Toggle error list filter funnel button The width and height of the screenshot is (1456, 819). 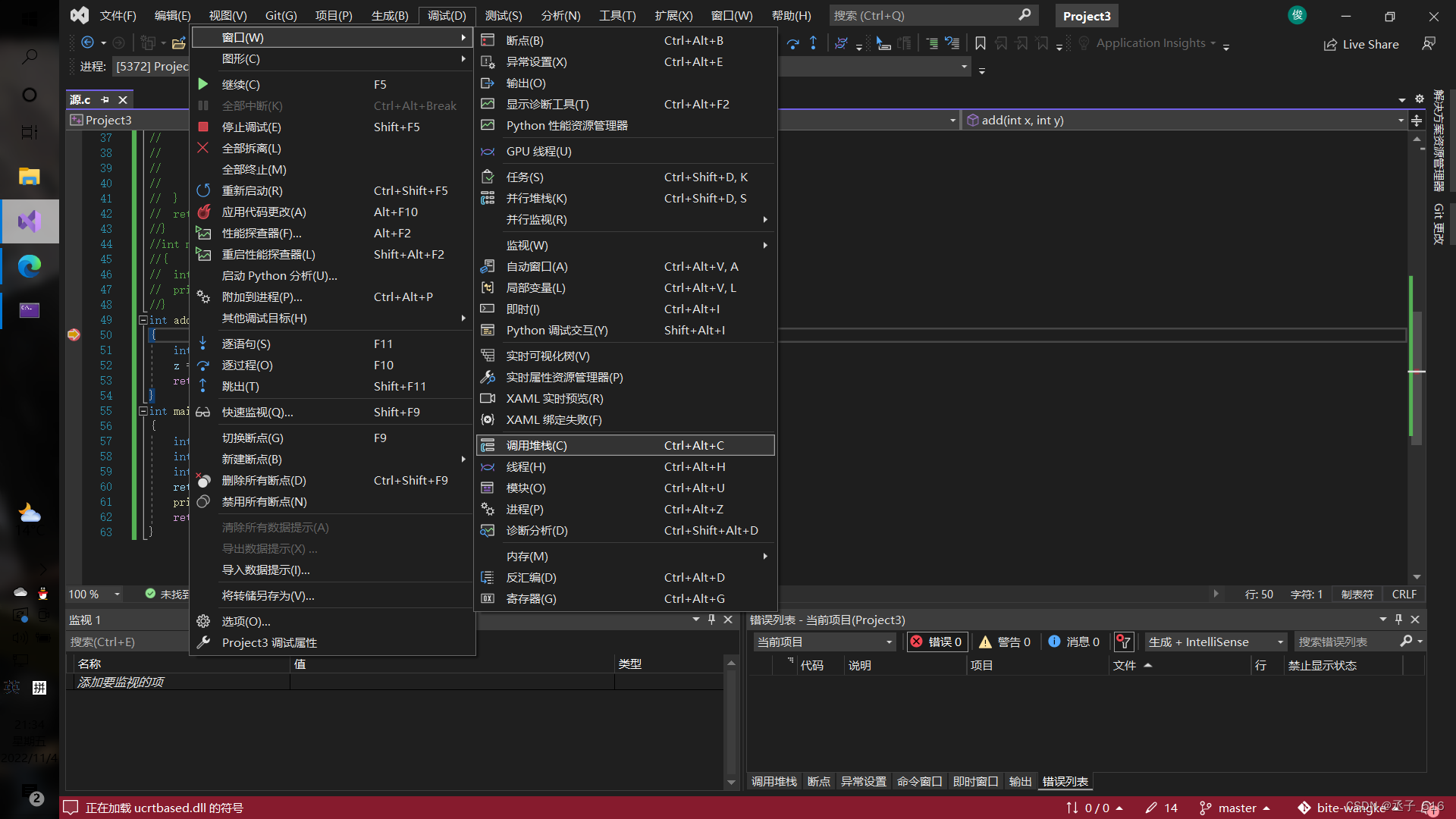point(1123,642)
